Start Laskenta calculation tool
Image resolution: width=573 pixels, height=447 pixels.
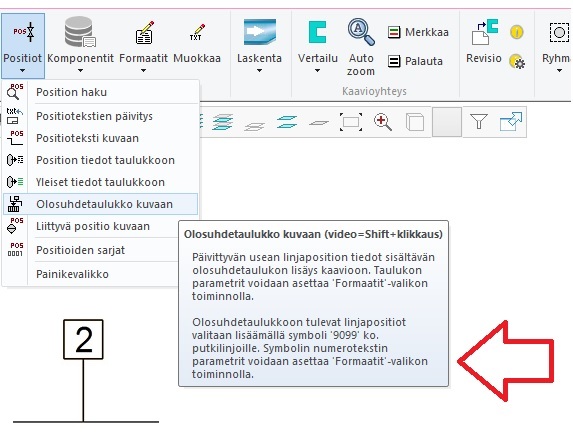(x=259, y=32)
